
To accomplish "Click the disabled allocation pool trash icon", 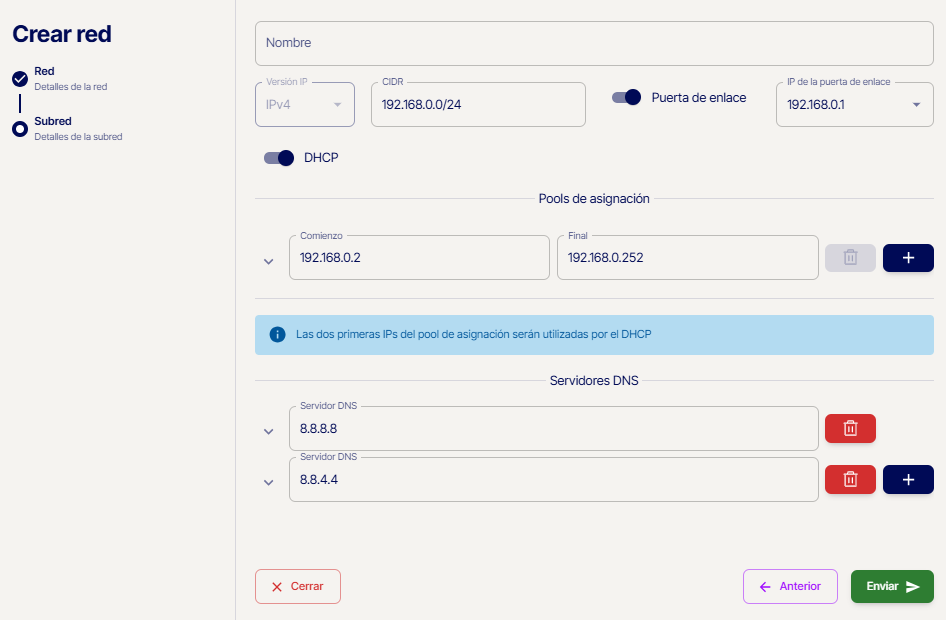I will (x=850, y=258).
